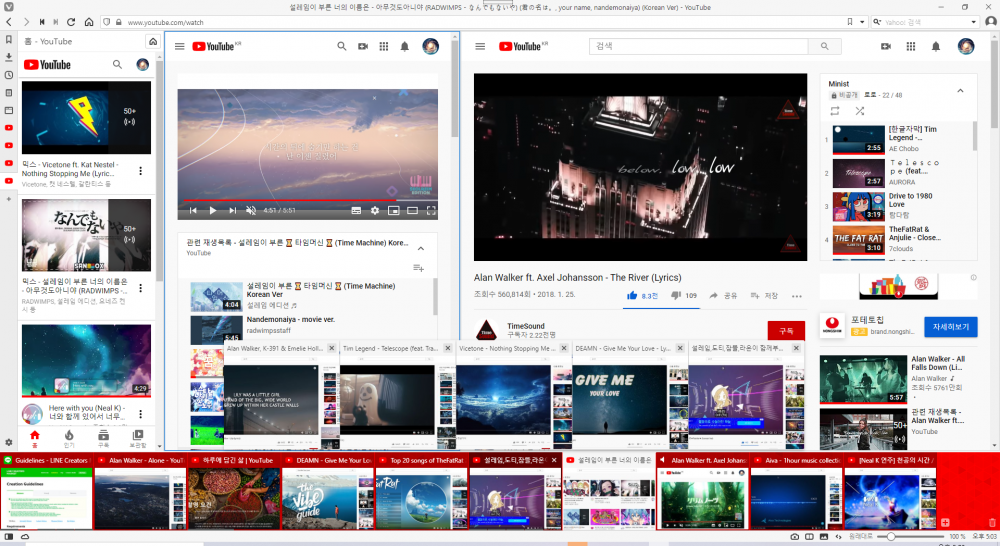Viewport: 1000px width, 546px height.
Task: Click Share button under the video
Action: (x=723, y=295)
